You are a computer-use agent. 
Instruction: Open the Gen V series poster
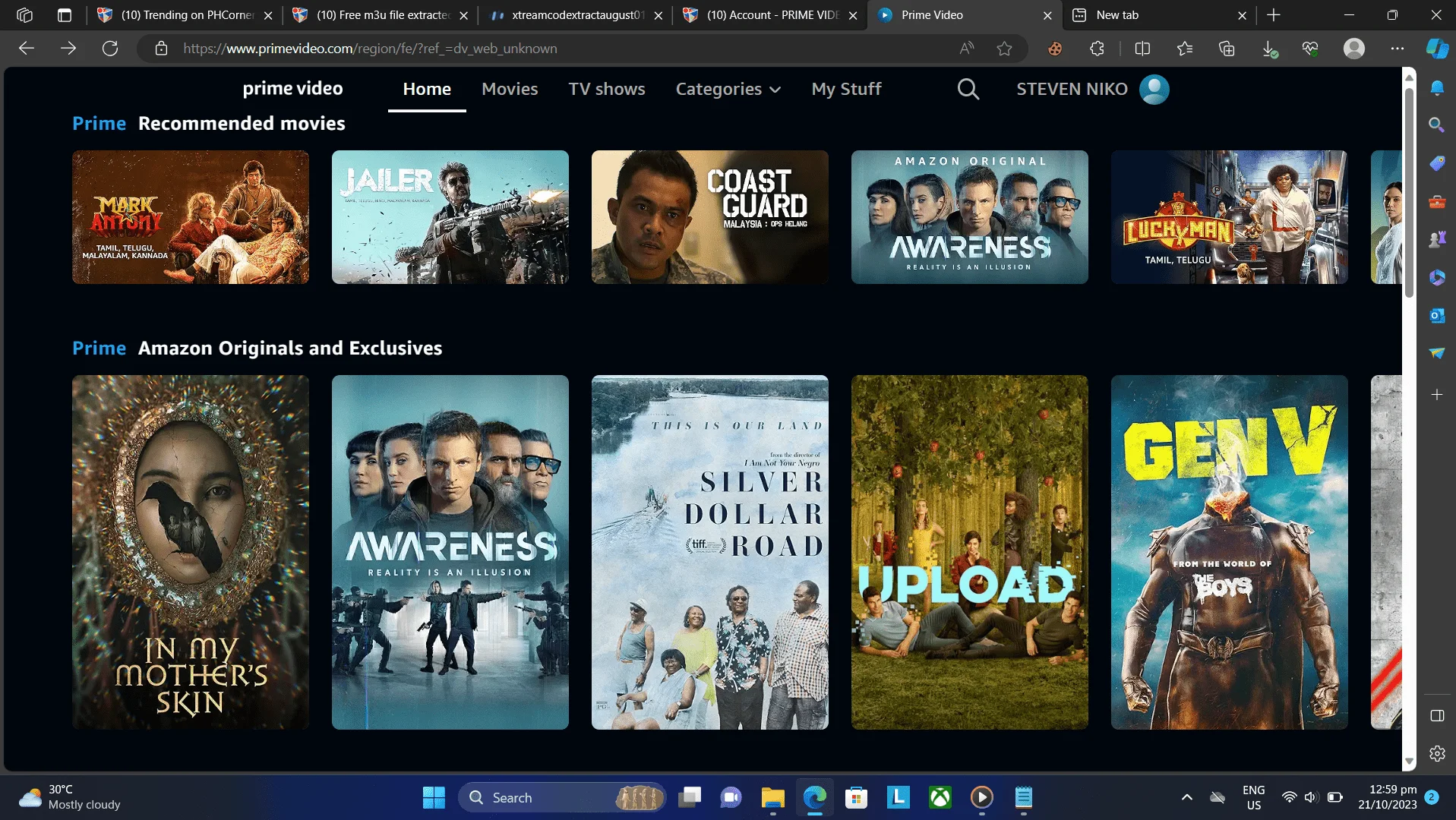click(1230, 552)
